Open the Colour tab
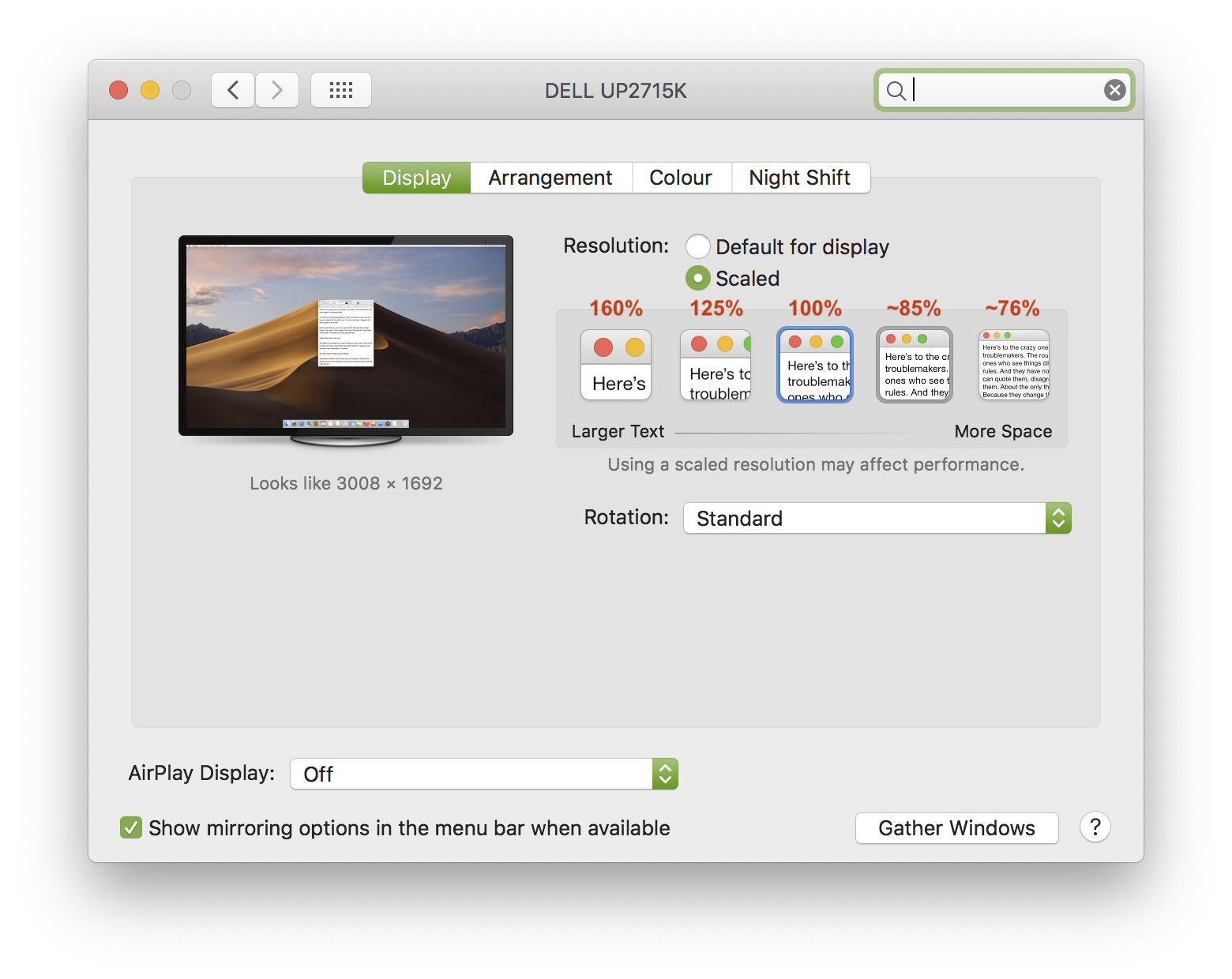This screenshot has width=1232, height=979. [x=681, y=178]
